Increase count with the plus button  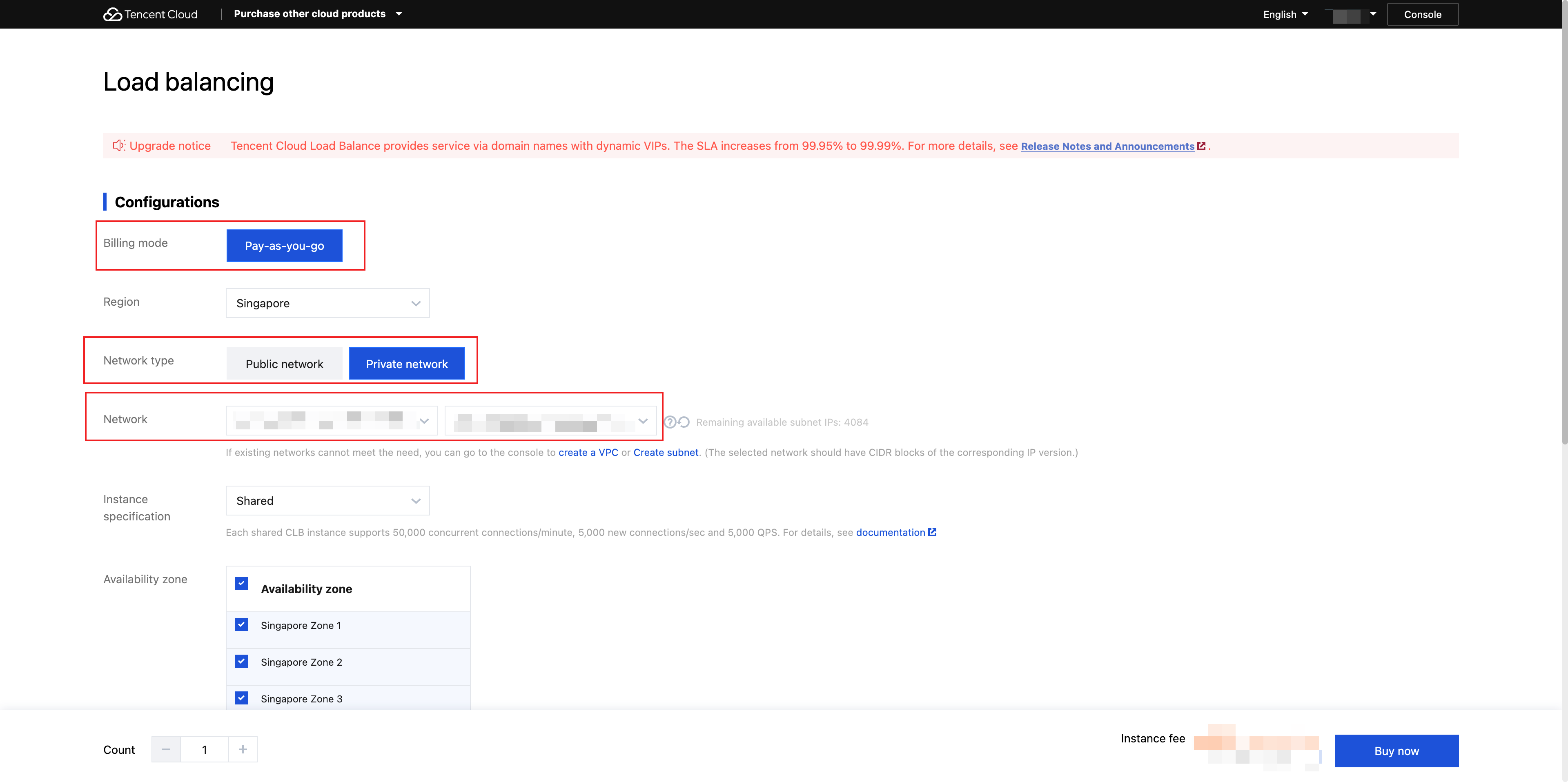tap(243, 749)
